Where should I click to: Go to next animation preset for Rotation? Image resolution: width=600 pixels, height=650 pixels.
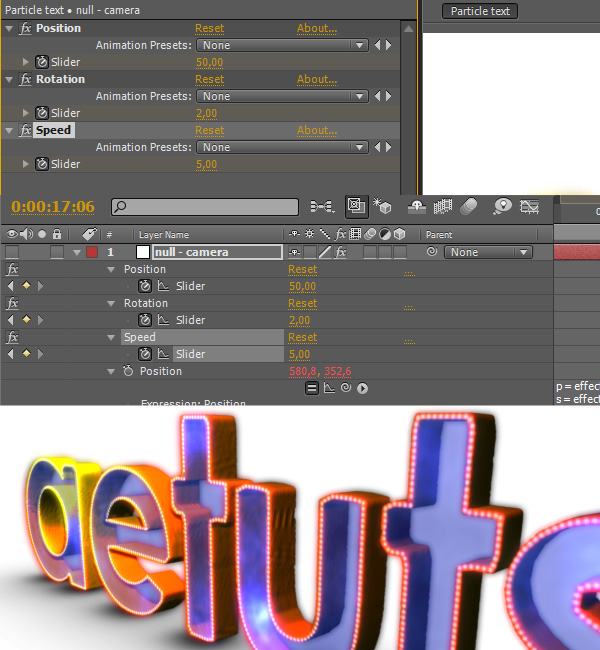point(389,96)
